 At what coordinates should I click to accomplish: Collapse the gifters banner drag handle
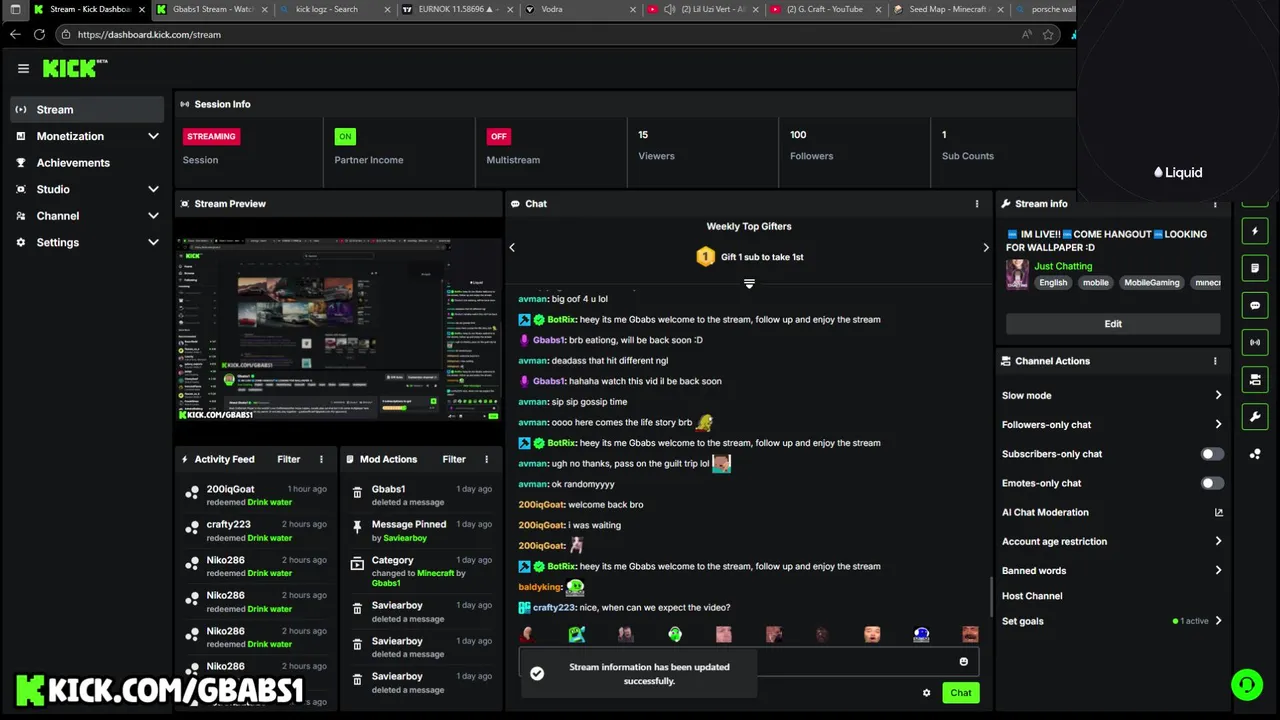[749, 283]
